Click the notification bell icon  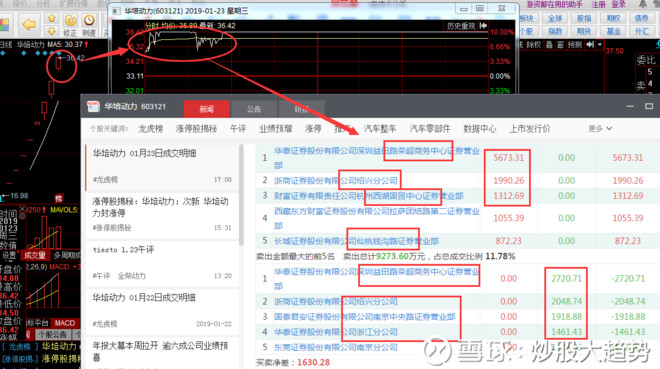click(x=643, y=5)
